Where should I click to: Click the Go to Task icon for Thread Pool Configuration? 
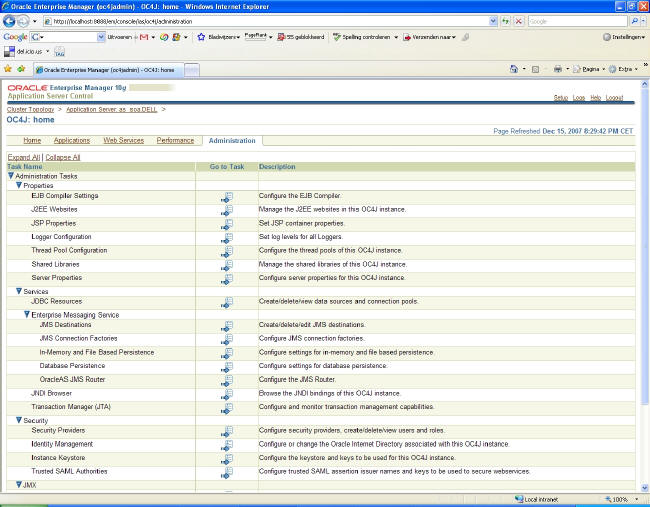pyautogui.click(x=227, y=251)
